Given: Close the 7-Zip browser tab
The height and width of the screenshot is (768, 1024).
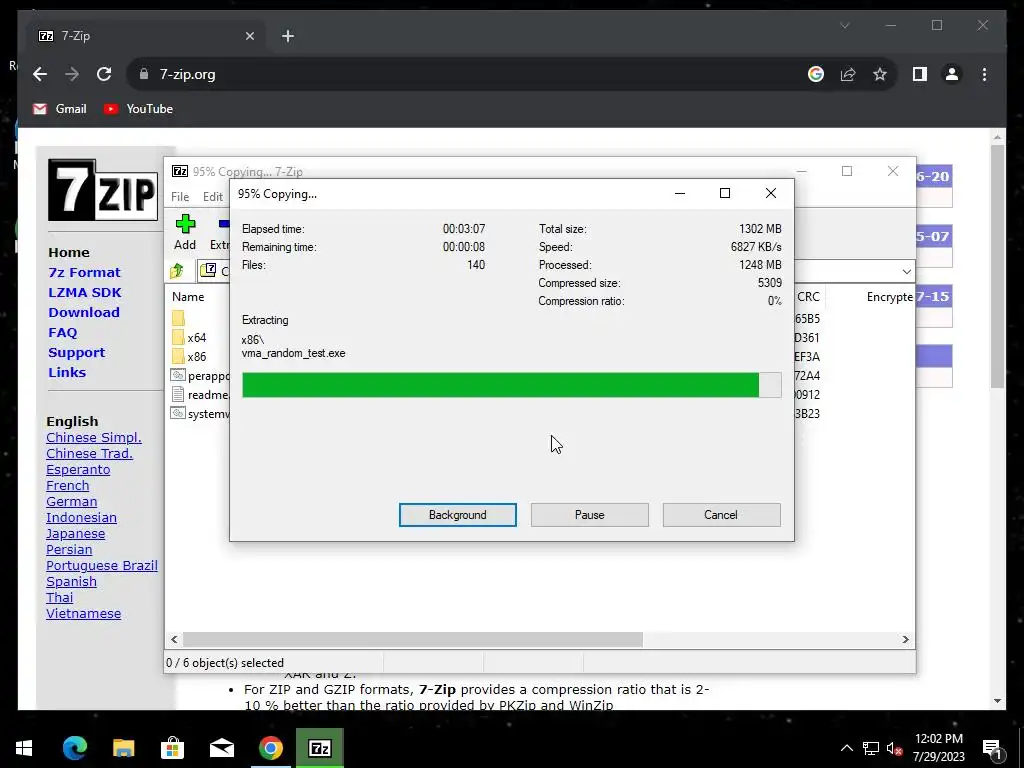Looking at the screenshot, I should pyautogui.click(x=249, y=36).
